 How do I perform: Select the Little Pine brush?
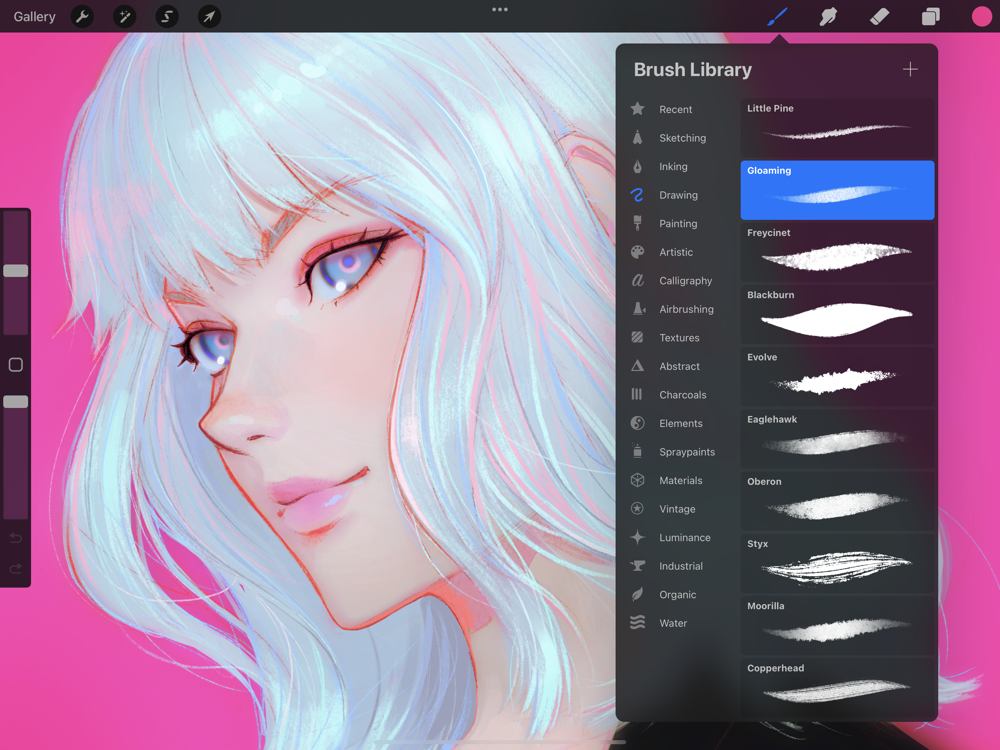coord(837,128)
